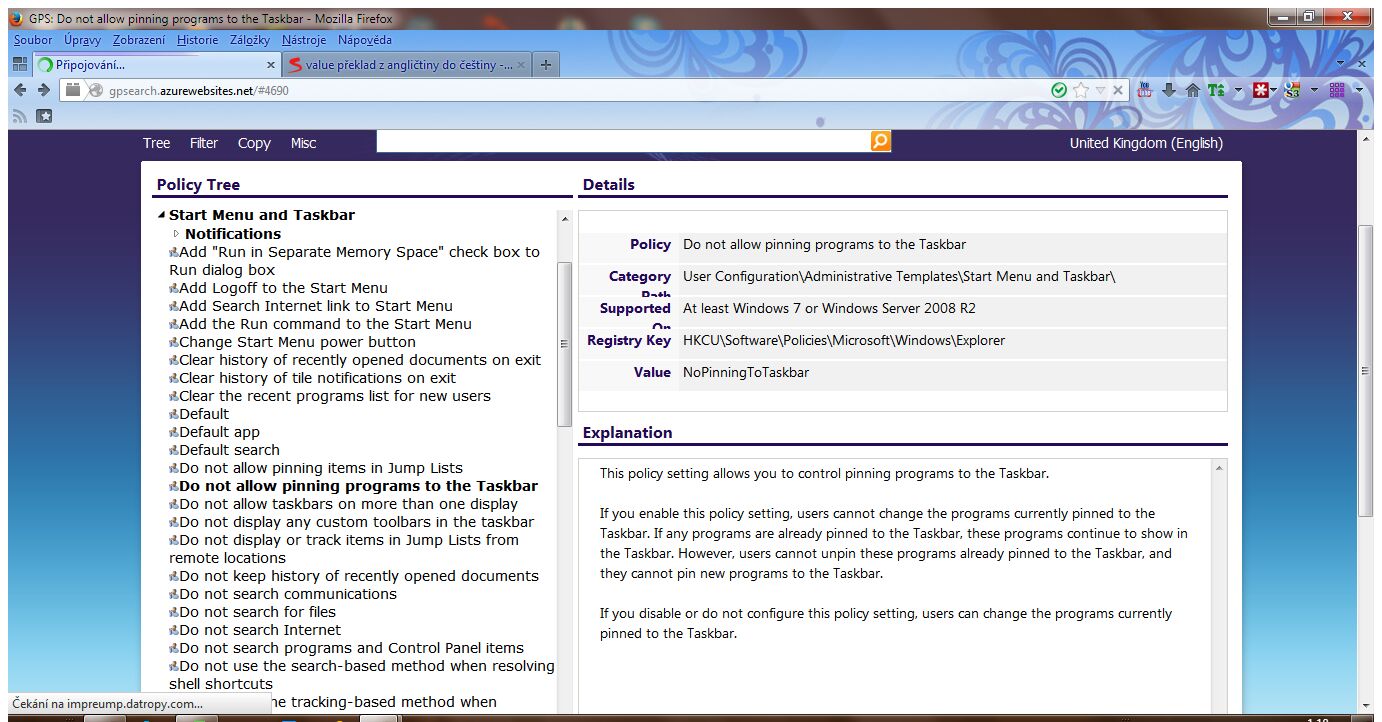1382x722 pixels.
Task: Select 'Add Search Internet link to Start Menu'
Action: point(316,306)
